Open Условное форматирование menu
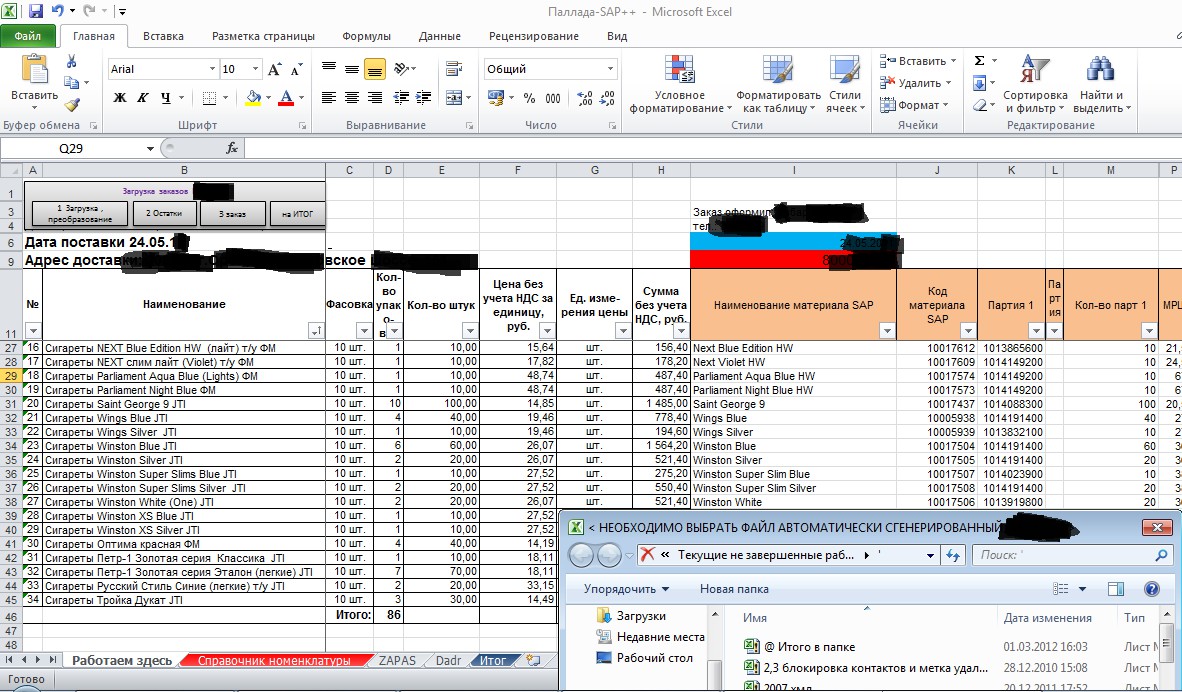 click(680, 84)
